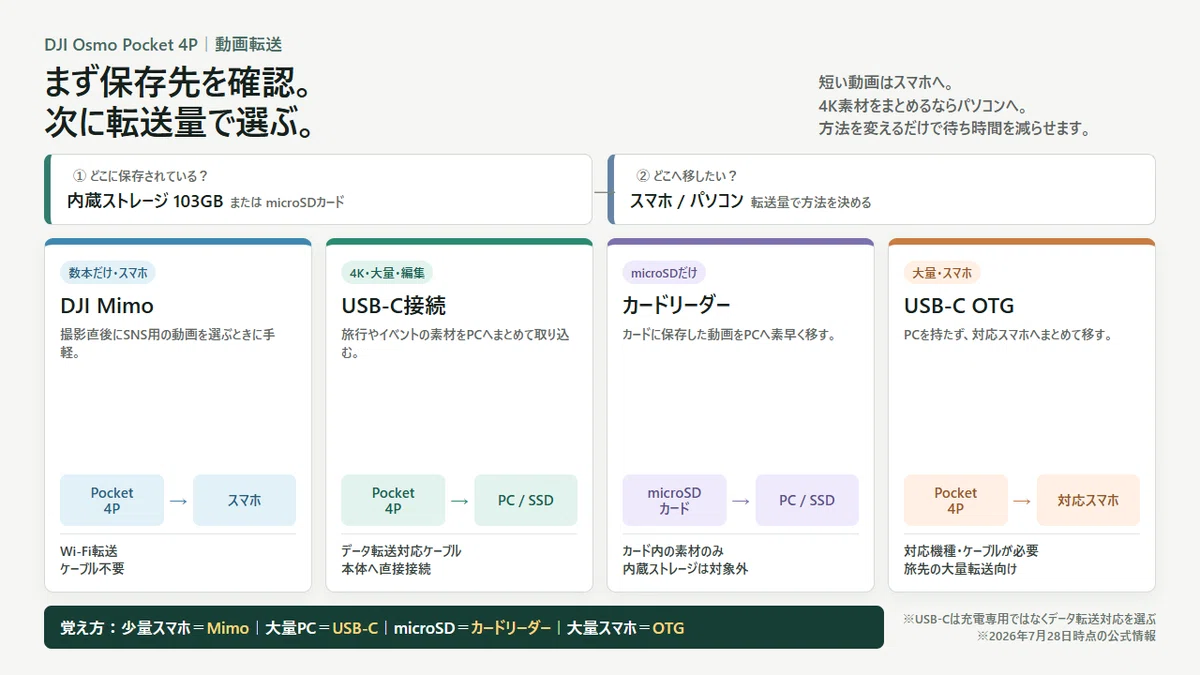The height and width of the screenshot is (675, 1200).
Task: Click "大量スマホ＝OTG" in the banner
Action: point(625,628)
